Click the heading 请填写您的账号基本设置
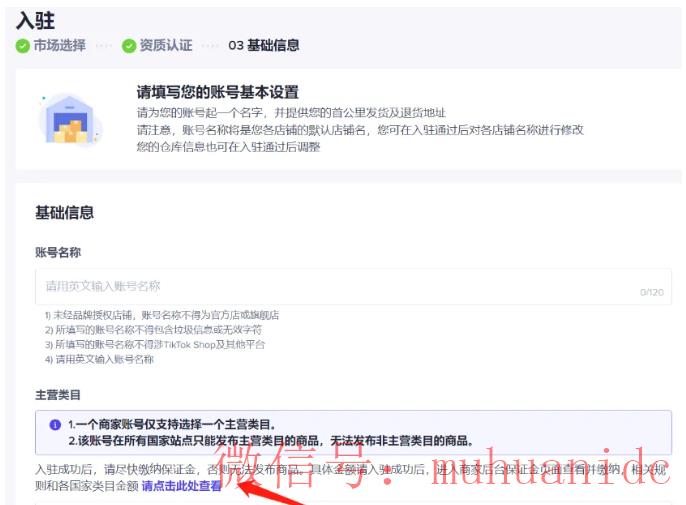The width and height of the screenshot is (686, 505). coord(217,92)
